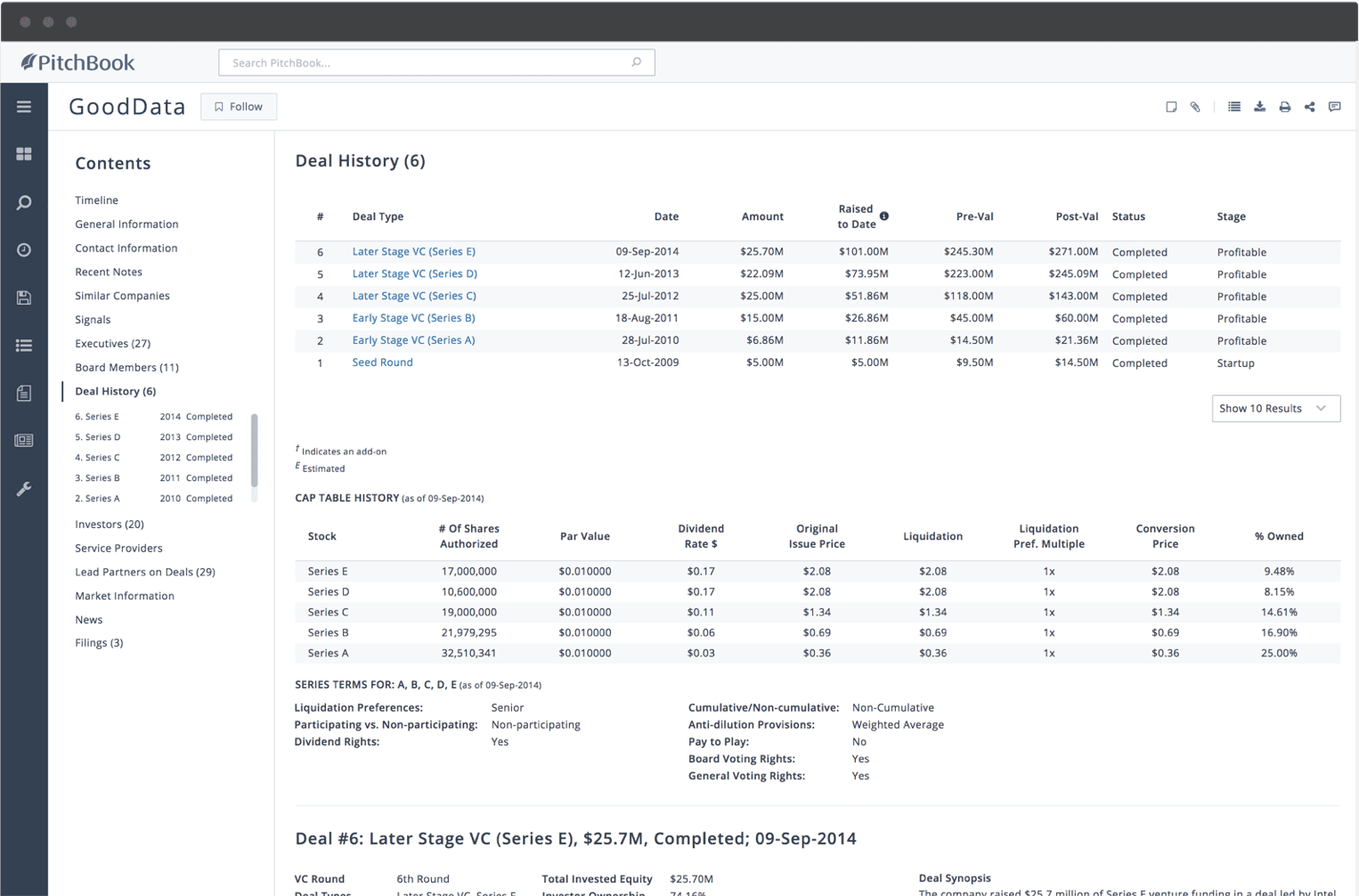Open Early Stage VC (Series B) deal
1359x896 pixels.
click(413, 318)
